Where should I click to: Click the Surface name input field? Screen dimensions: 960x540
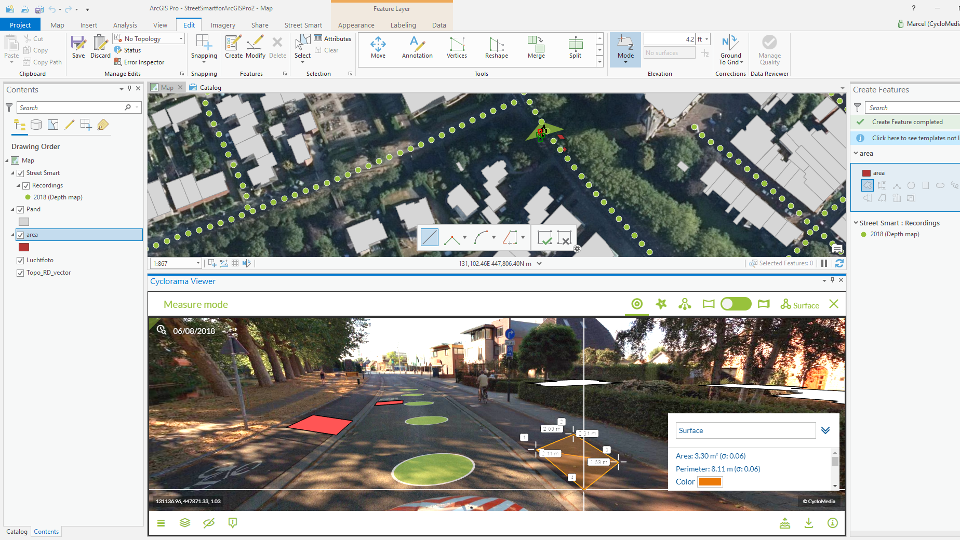click(x=746, y=430)
